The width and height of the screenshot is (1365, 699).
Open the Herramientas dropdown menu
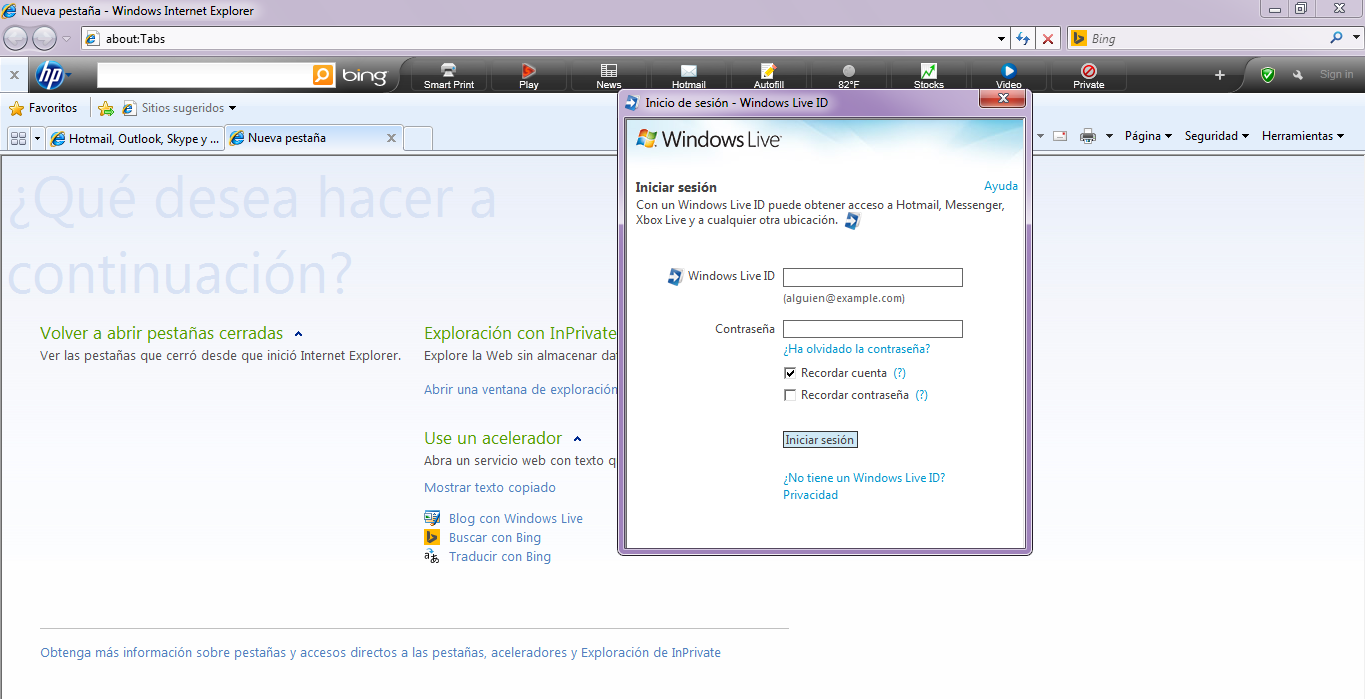click(1302, 135)
